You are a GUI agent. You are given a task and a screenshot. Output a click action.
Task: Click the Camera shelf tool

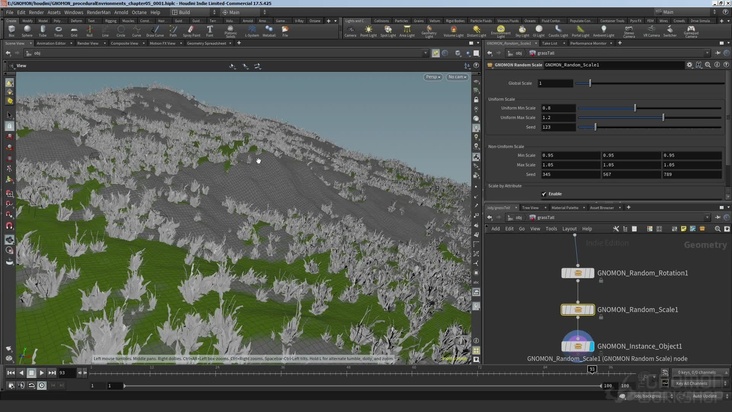click(350, 30)
